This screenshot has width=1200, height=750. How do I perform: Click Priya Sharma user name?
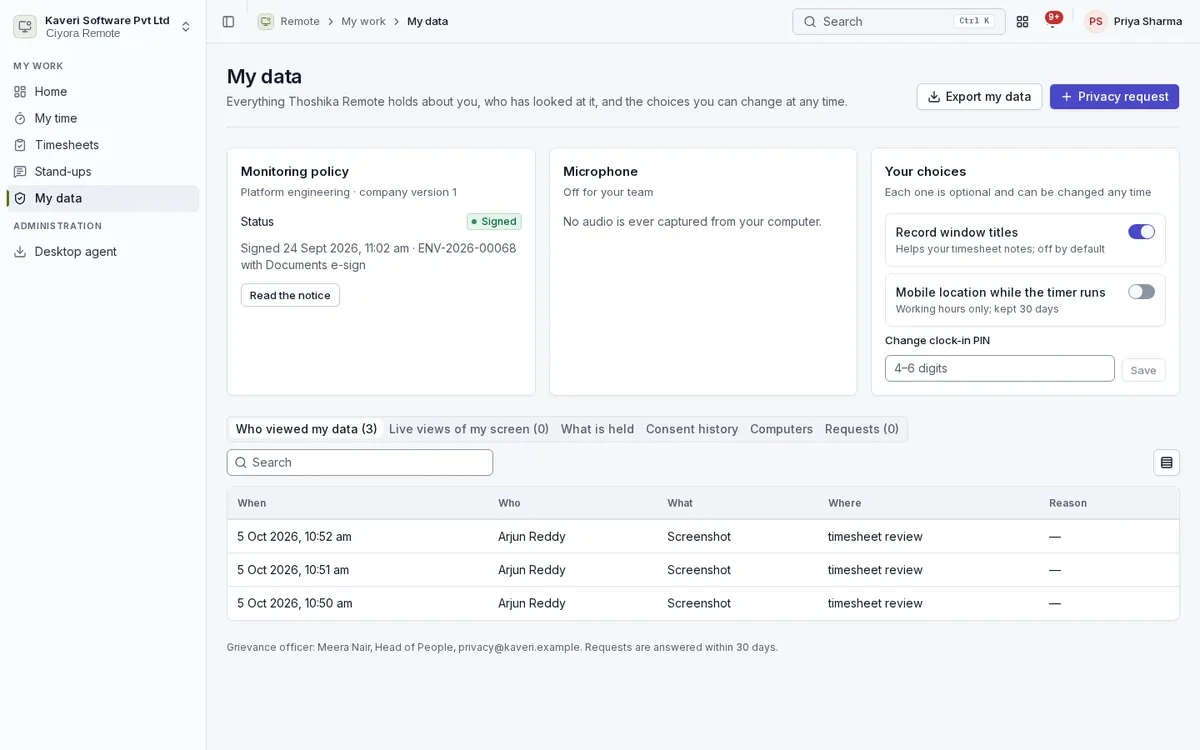pyautogui.click(x=1148, y=21)
